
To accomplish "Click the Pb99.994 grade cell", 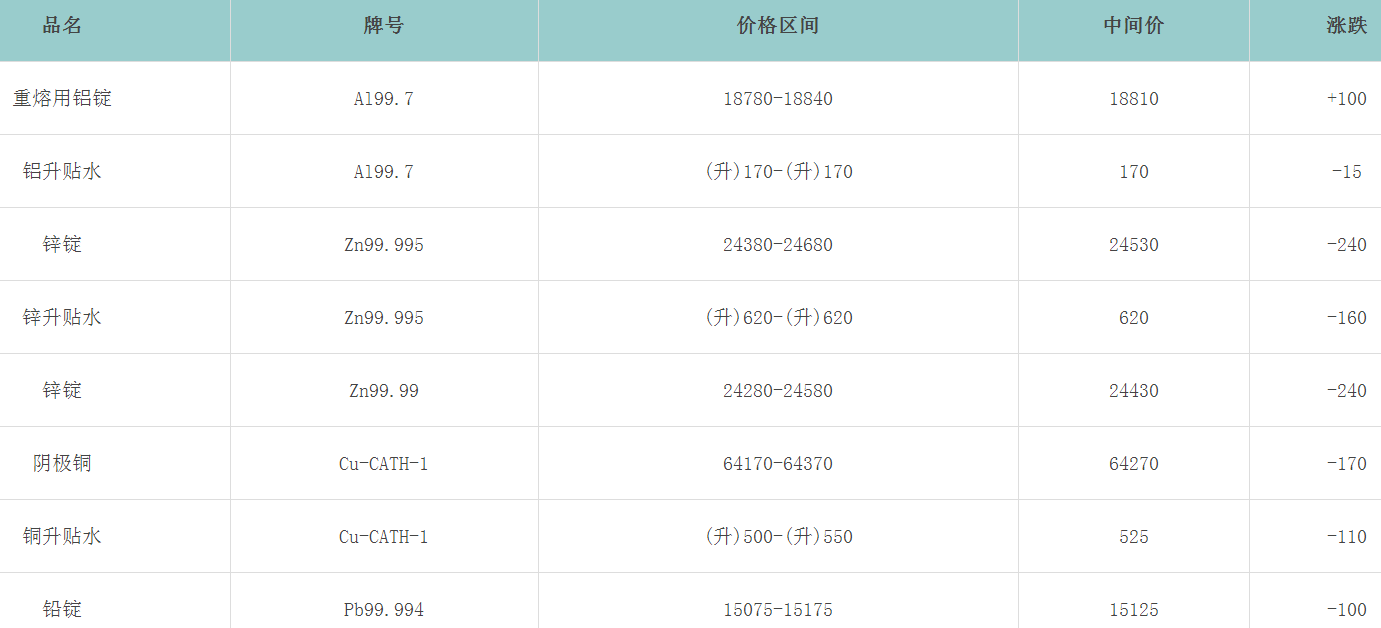I will click(384, 610).
